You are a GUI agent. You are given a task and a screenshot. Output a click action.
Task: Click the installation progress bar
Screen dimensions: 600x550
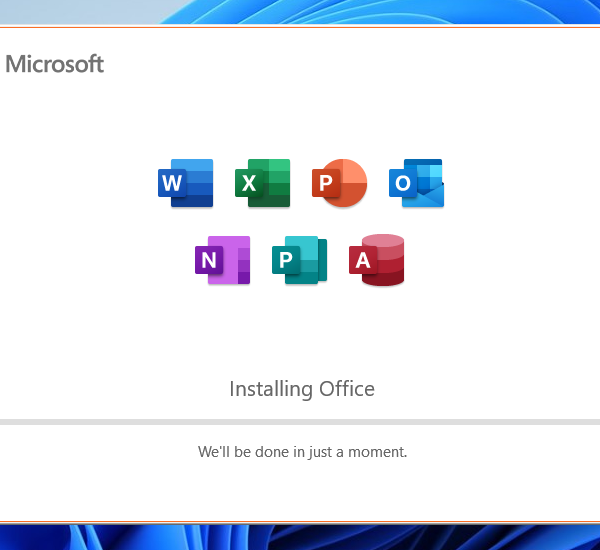tap(300, 422)
